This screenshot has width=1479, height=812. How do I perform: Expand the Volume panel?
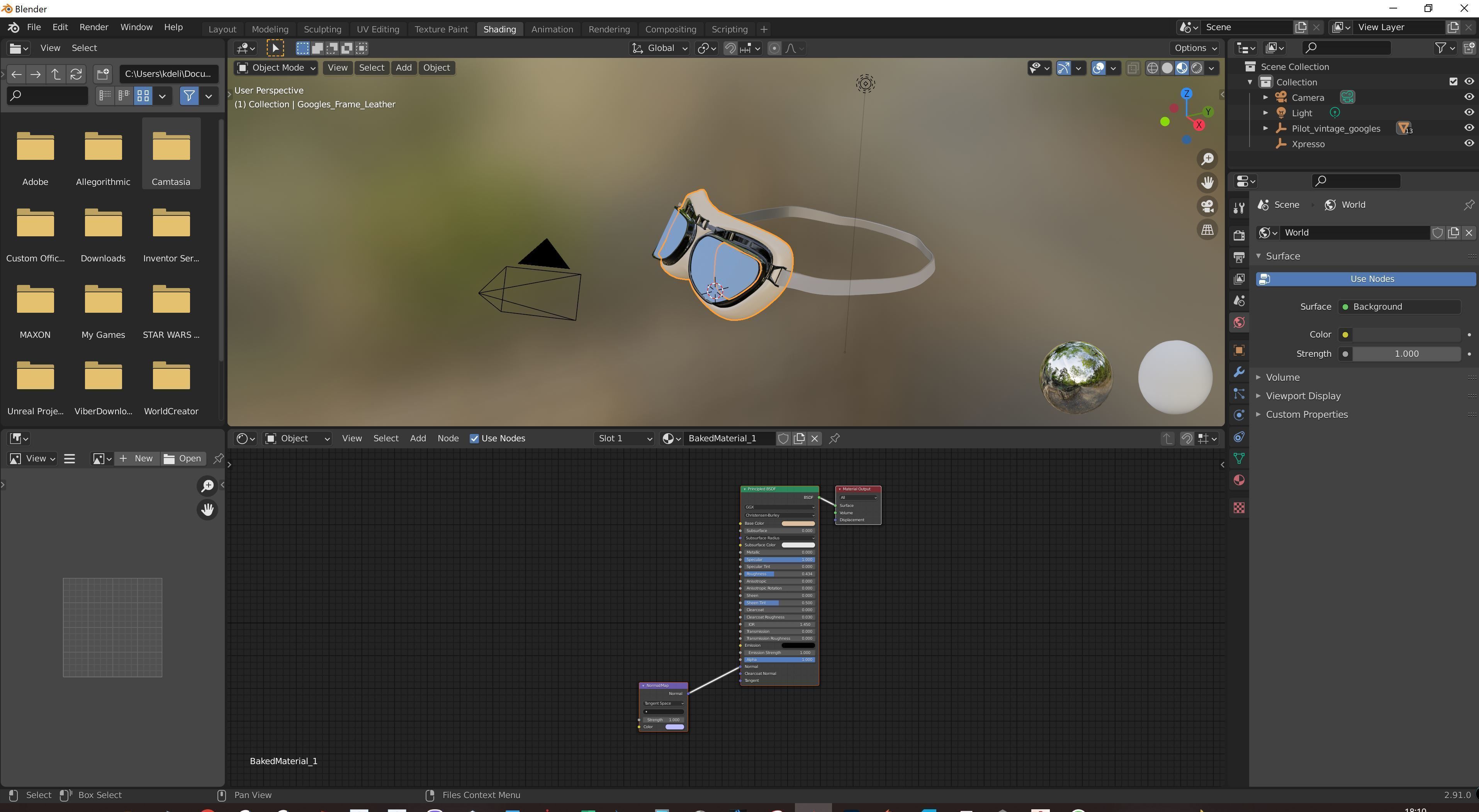1282,377
